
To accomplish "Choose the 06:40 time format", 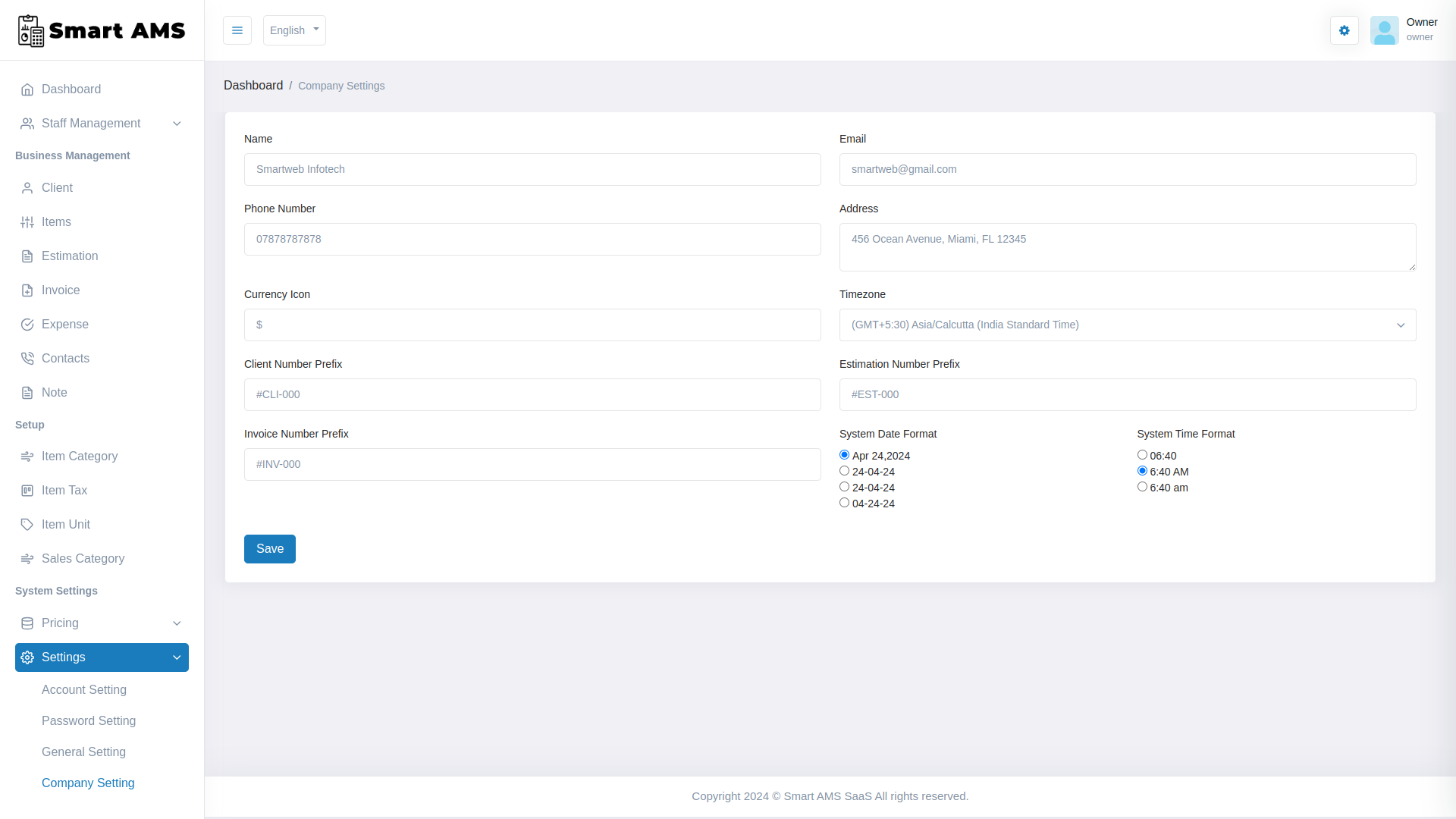I will (1142, 454).
